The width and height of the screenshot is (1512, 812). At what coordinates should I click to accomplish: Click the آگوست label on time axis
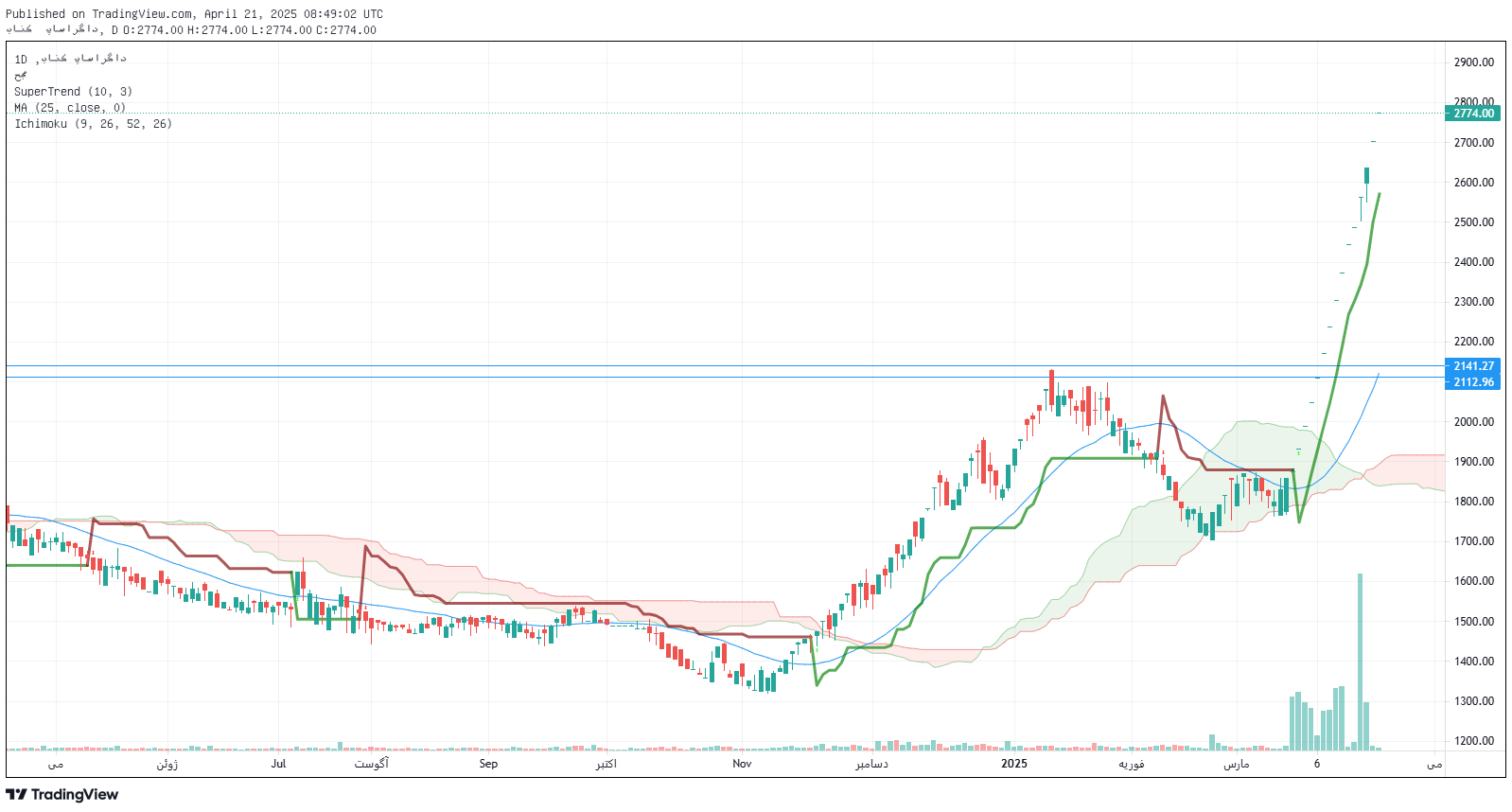[x=372, y=764]
